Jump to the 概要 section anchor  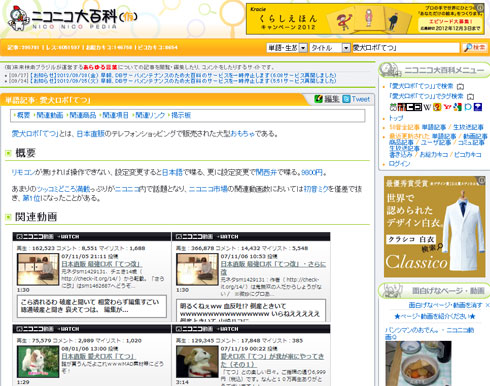click(x=23, y=115)
